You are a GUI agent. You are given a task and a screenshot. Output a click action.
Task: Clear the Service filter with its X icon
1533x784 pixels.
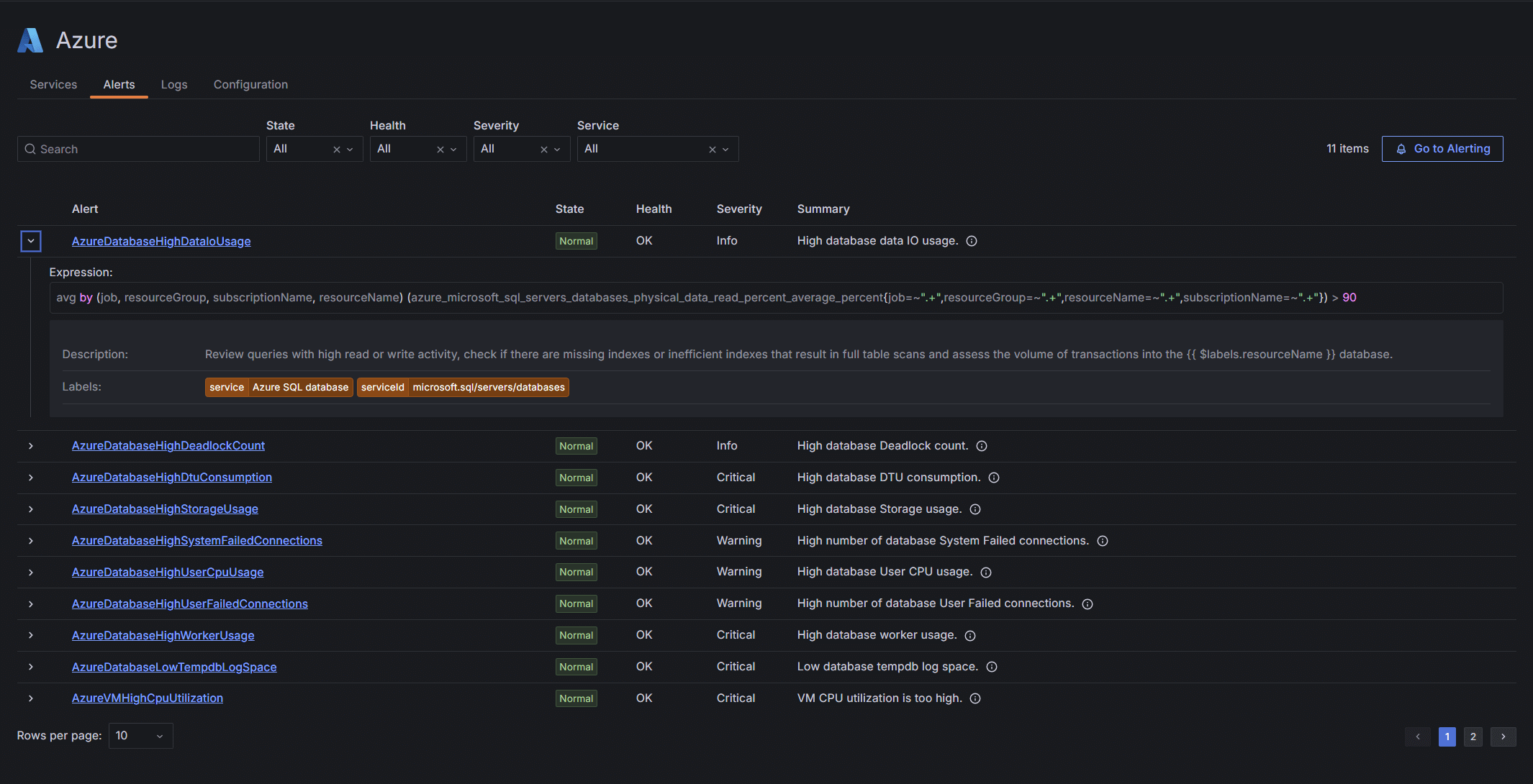712,149
